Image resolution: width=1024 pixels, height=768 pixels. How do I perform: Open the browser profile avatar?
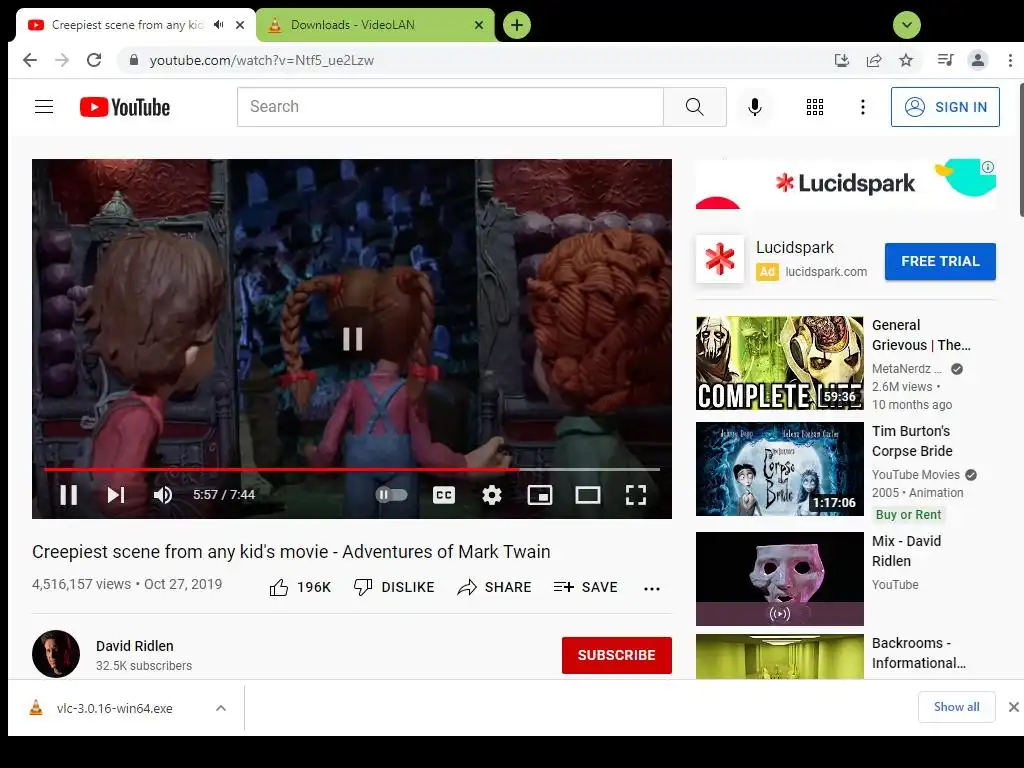tap(978, 60)
